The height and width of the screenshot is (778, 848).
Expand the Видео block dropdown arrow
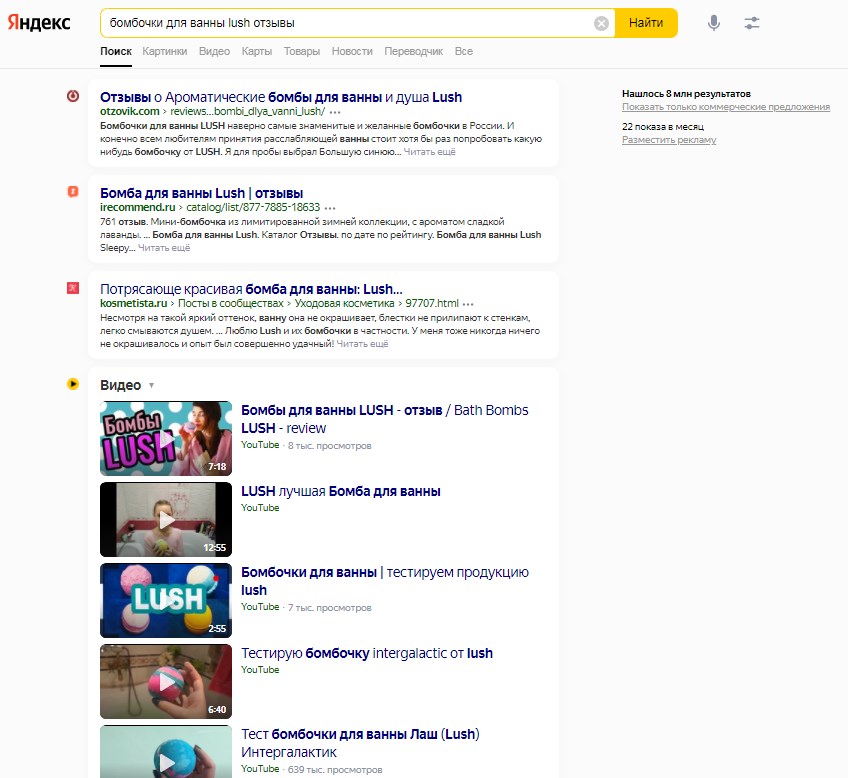pyautogui.click(x=151, y=385)
